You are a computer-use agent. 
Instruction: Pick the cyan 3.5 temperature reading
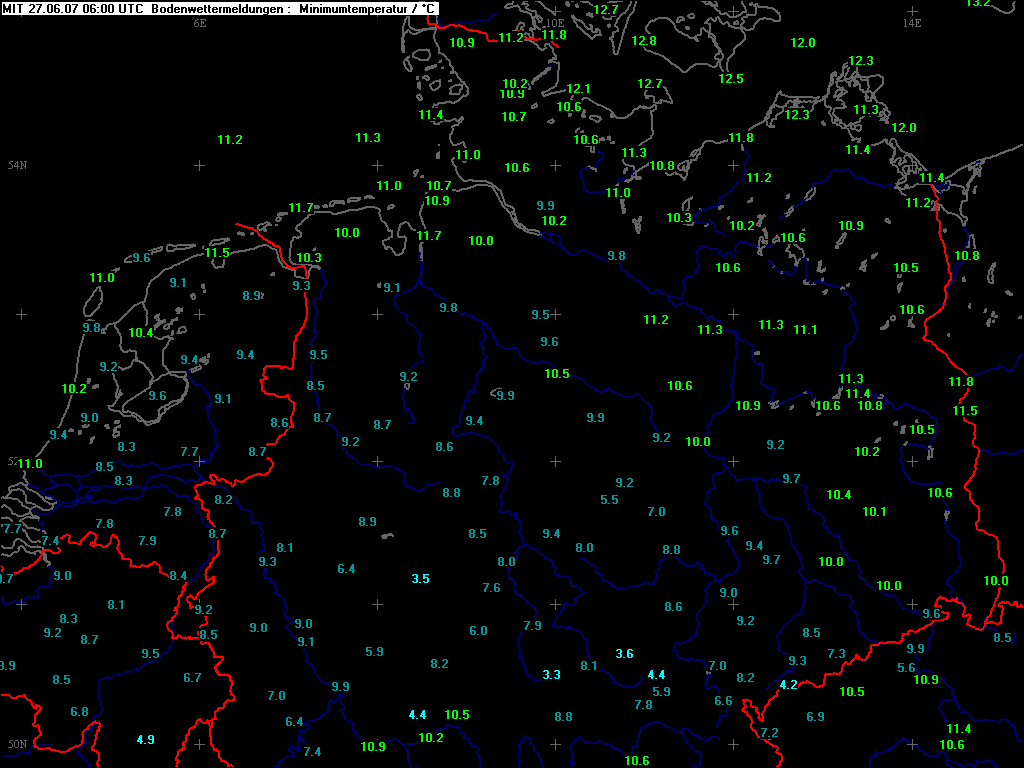pyautogui.click(x=420, y=579)
